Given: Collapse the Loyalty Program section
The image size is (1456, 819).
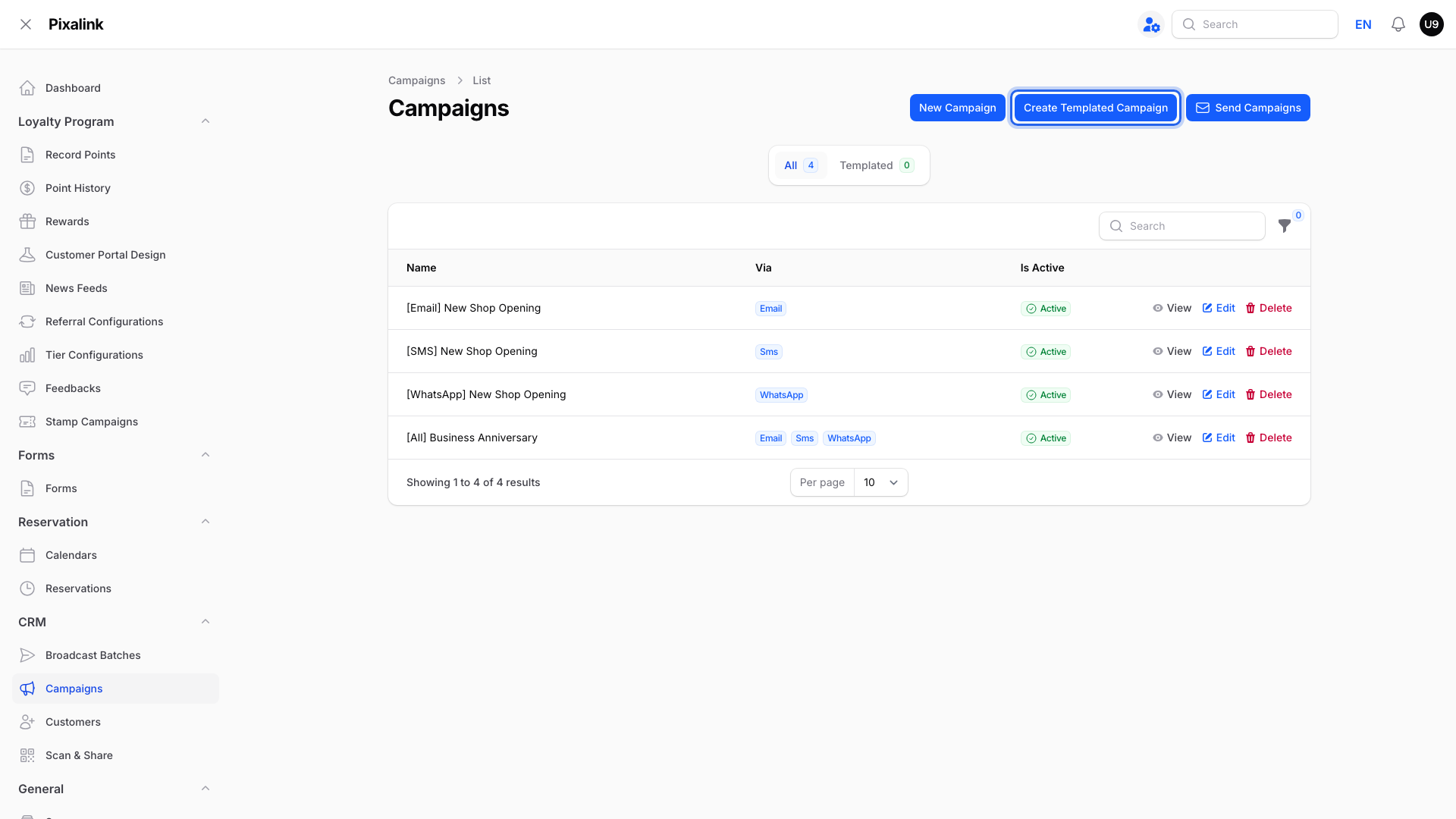Looking at the screenshot, I should coord(206,121).
